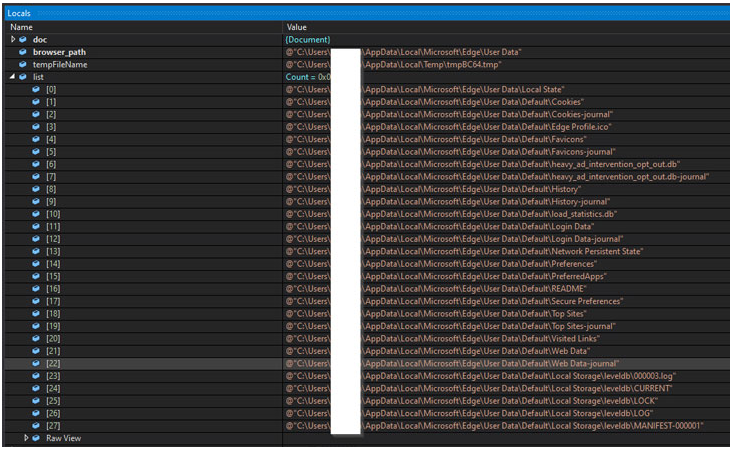This screenshot has height=452, width=734.
Task: Click the icon for item [14]
Action: 36,264
